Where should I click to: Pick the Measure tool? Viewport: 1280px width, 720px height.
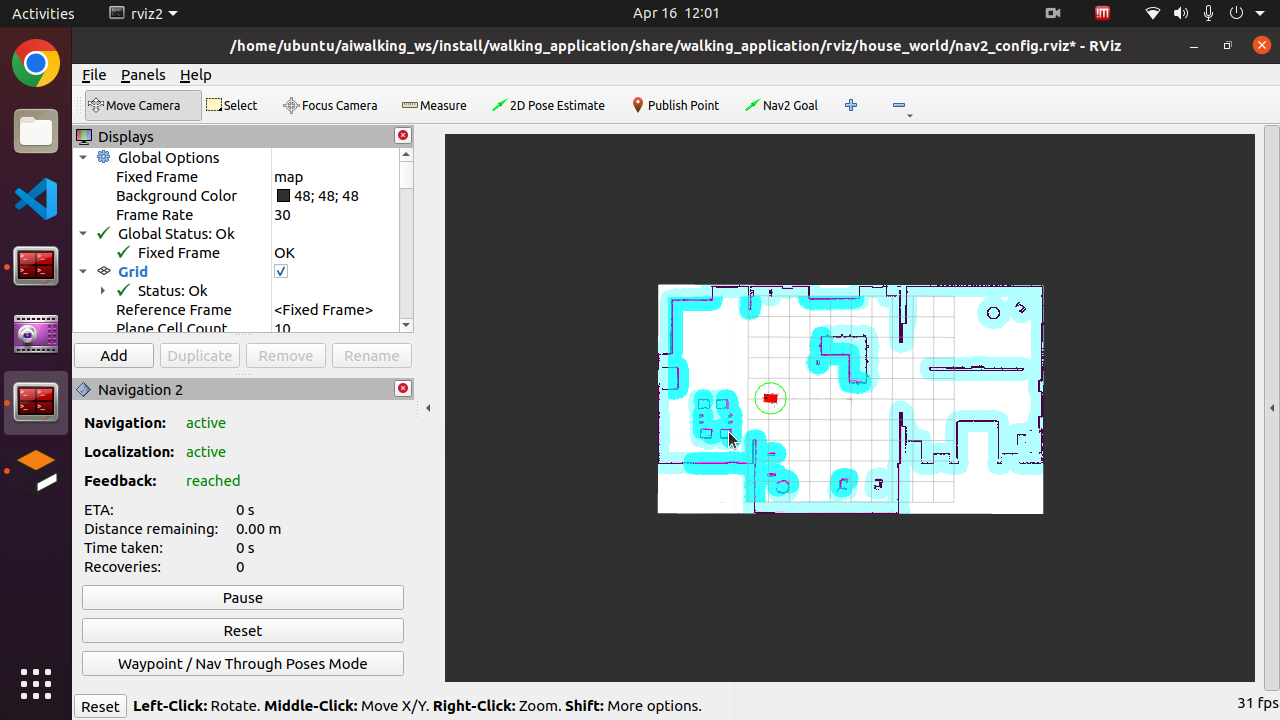(434, 105)
